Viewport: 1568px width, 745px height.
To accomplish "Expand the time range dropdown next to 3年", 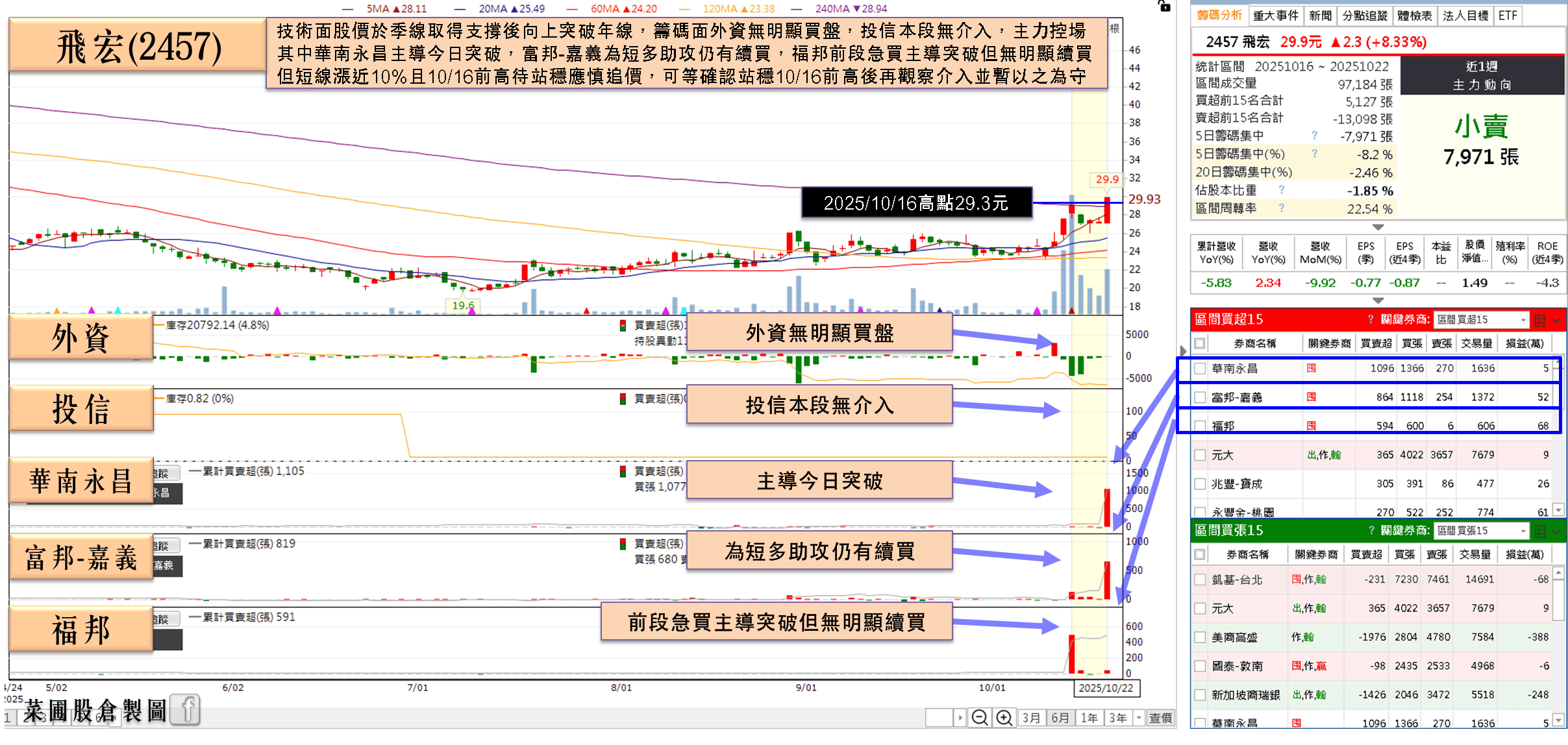I will 1139,718.
